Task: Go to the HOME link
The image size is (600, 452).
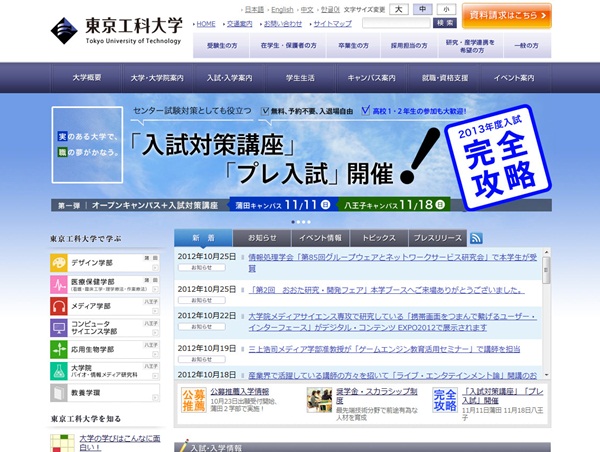Action: coord(206,24)
